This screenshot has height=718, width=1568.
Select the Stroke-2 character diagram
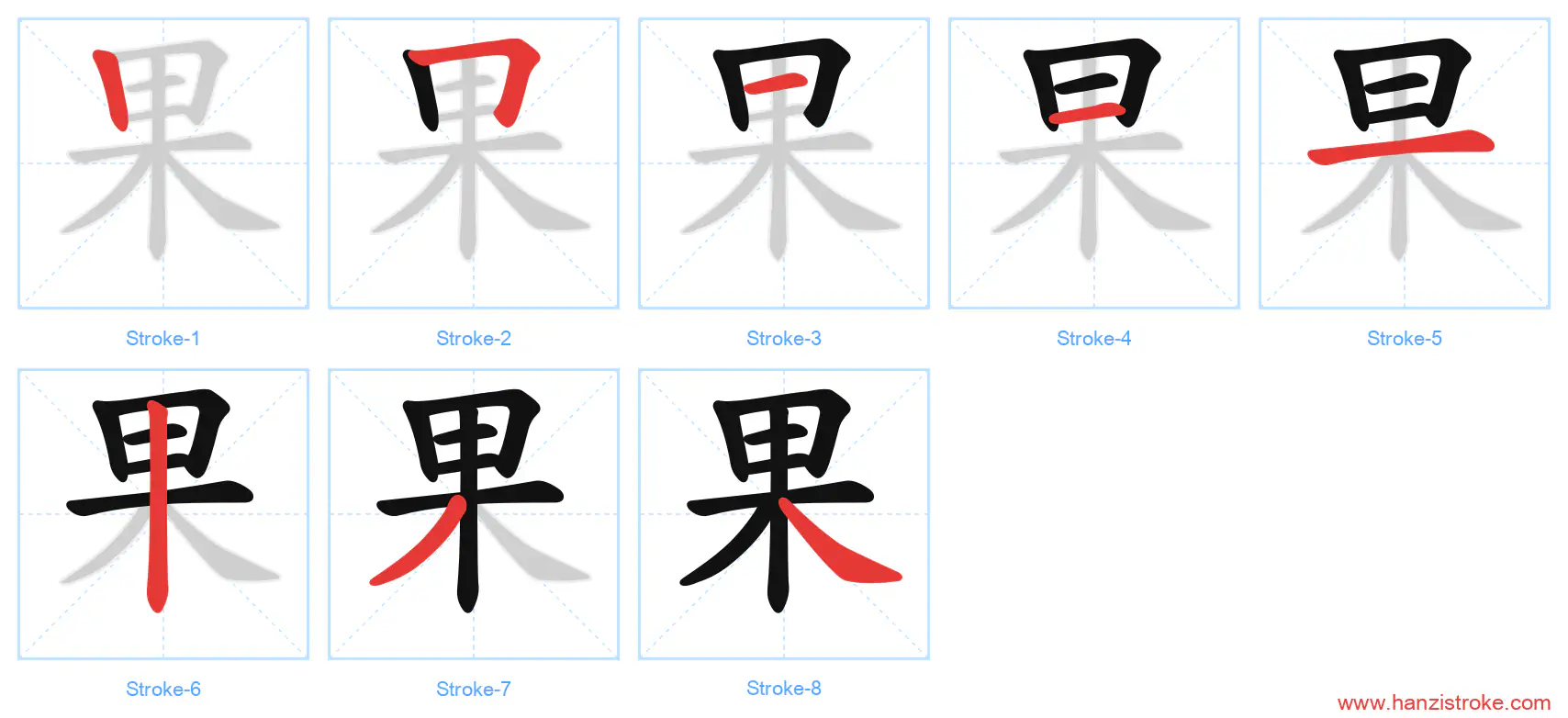click(474, 163)
